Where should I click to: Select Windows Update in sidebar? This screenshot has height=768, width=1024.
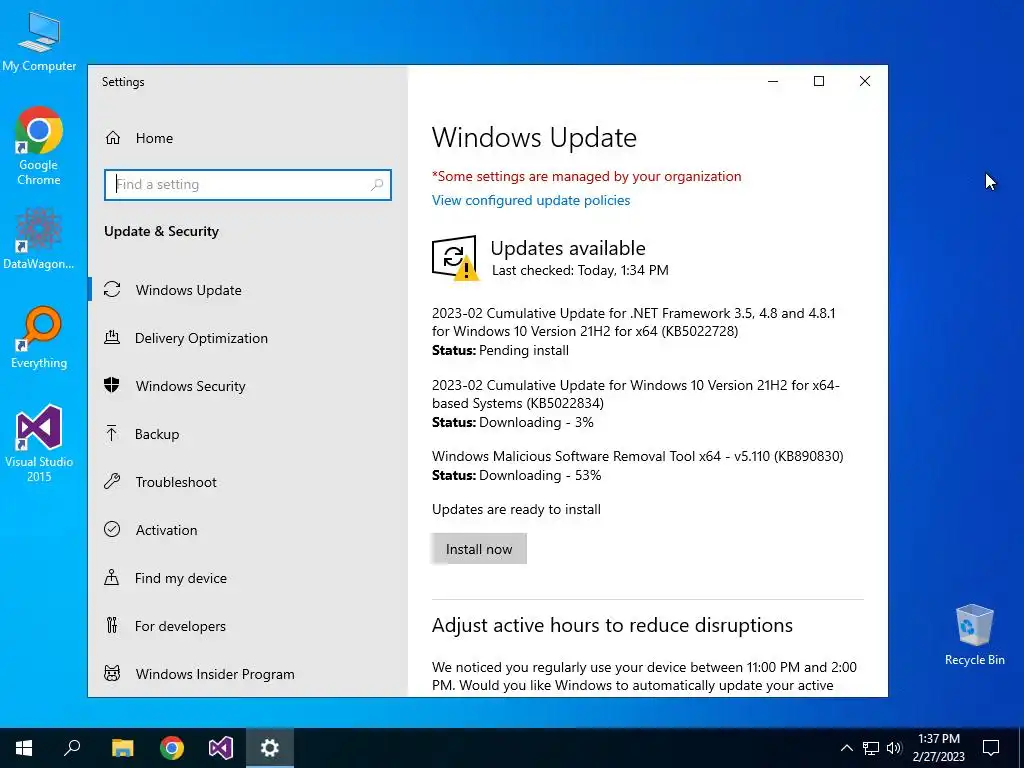(248, 290)
